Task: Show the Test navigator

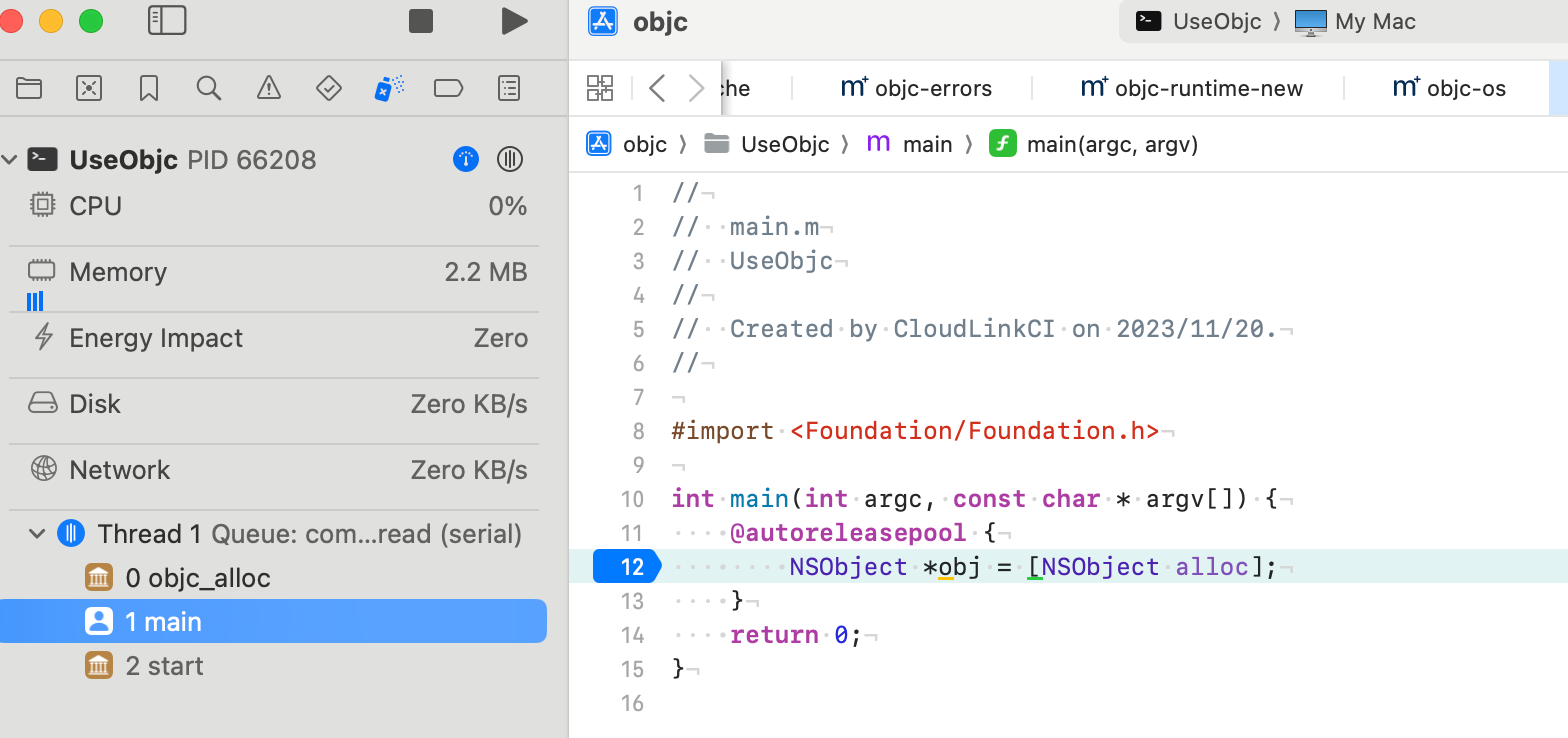Action: [329, 88]
